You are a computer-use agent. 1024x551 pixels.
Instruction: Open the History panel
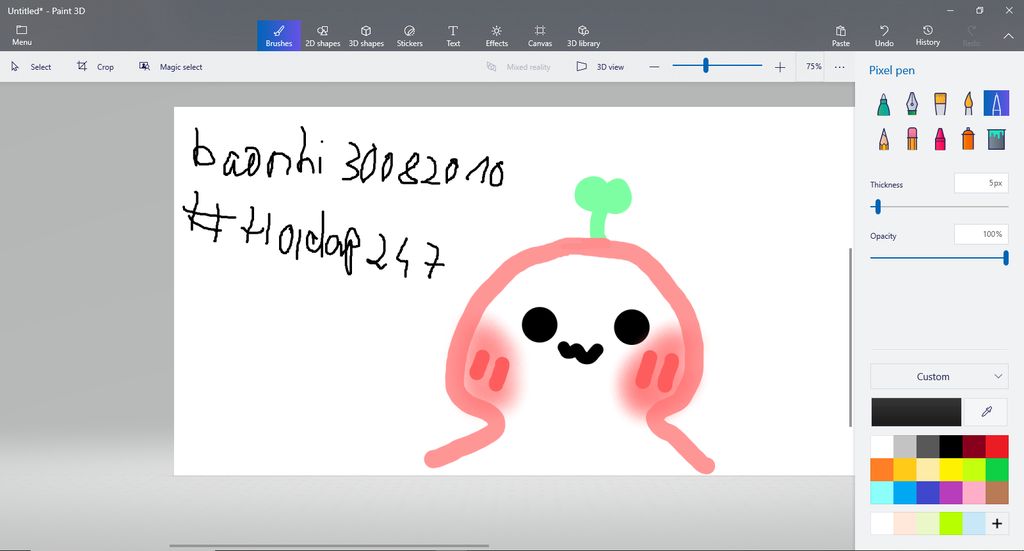[927, 36]
